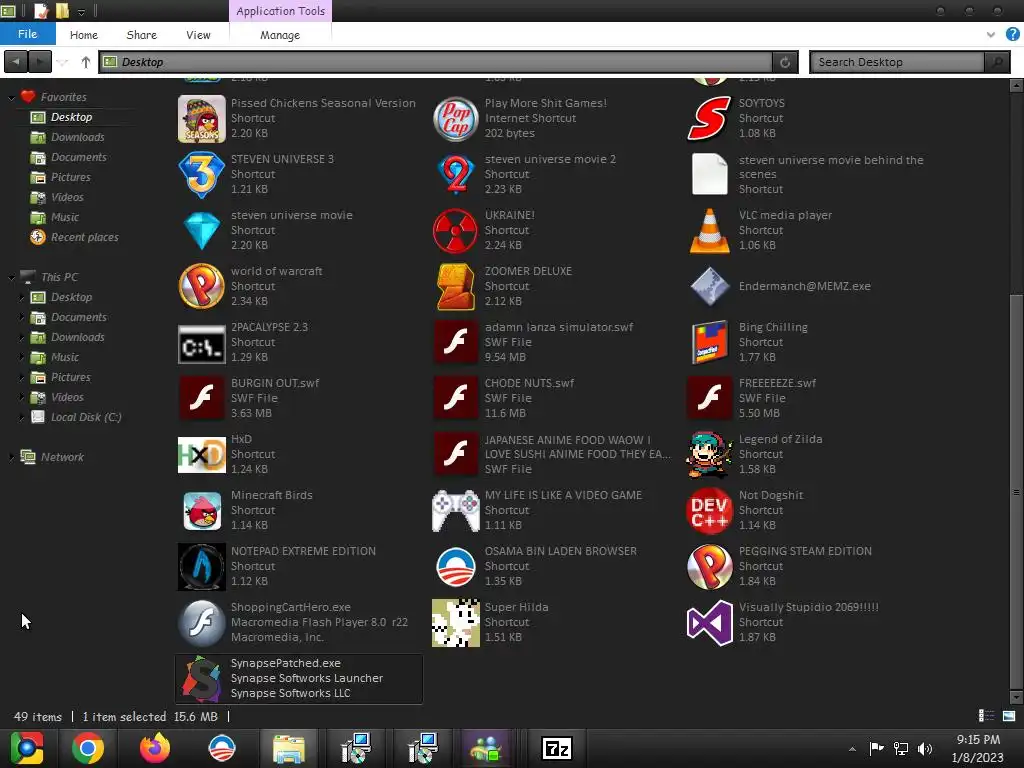Image resolution: width=1024 pixels, height=768 pixels.
Task: Collapse the This PC tree section
Action: point(11,278)
